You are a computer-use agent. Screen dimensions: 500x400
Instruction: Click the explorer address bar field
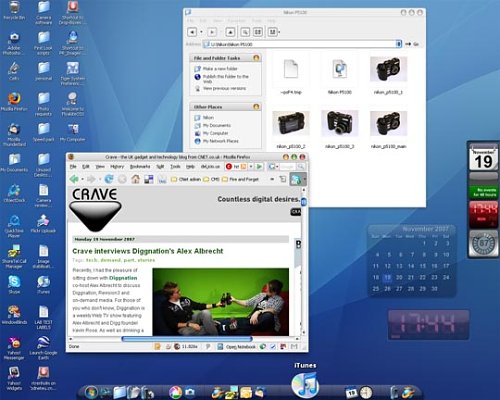point(302,44)
